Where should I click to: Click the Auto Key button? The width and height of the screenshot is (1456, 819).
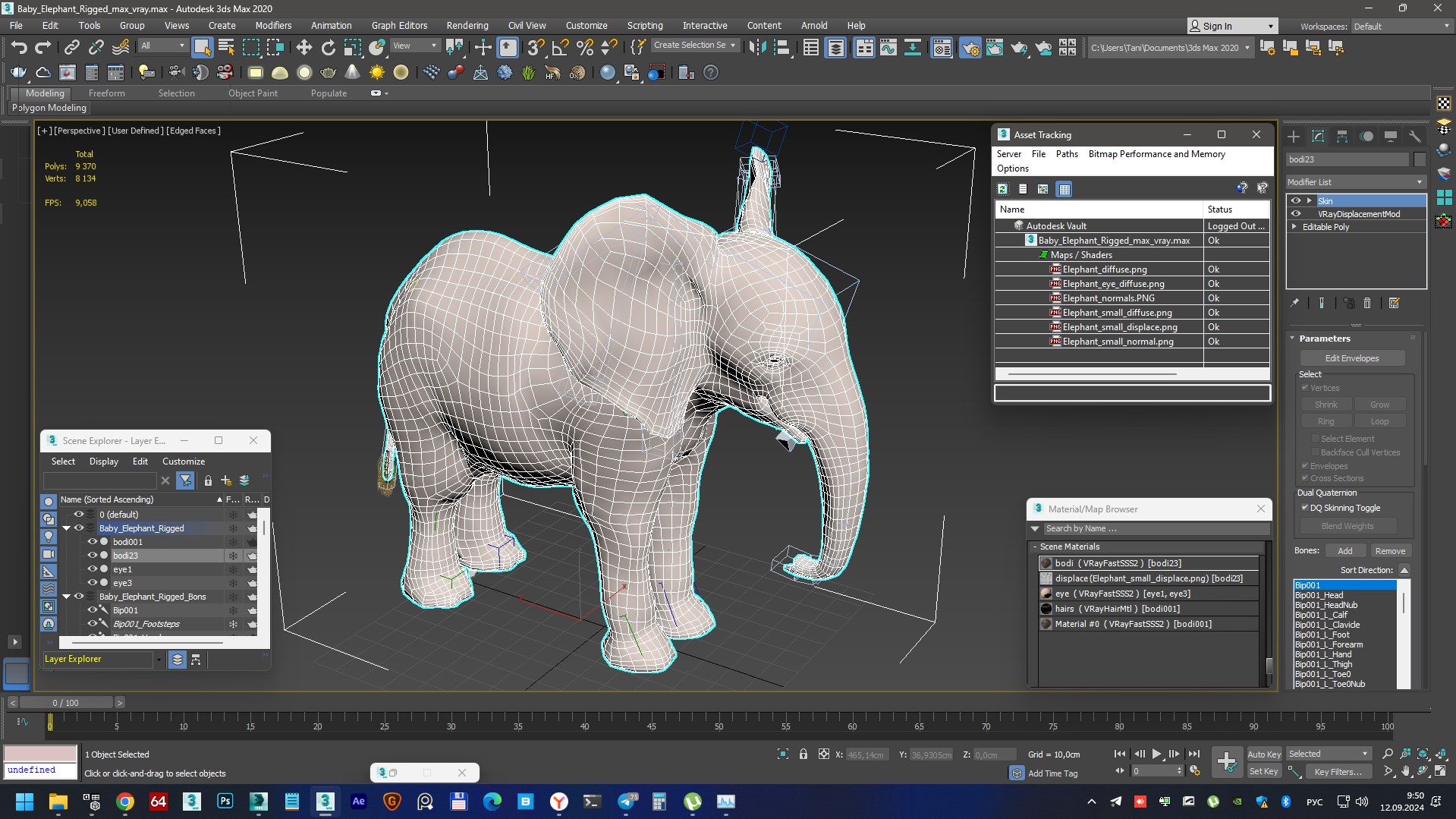pos(1264,754)
